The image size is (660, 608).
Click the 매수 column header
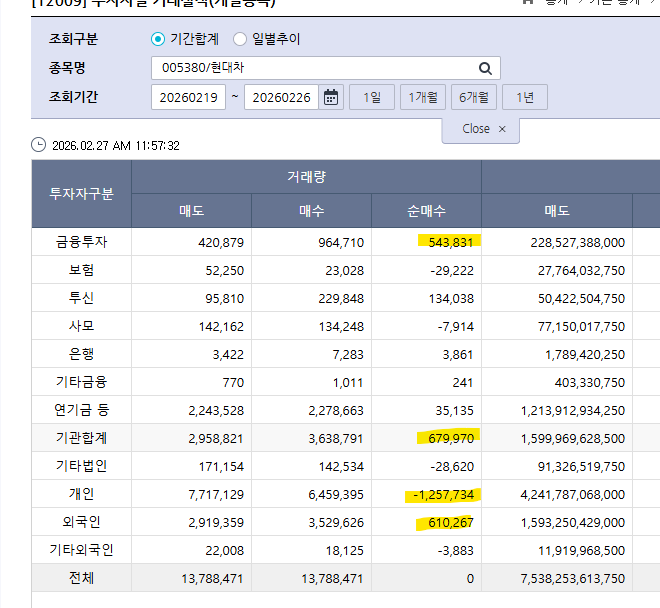point(311,211)
